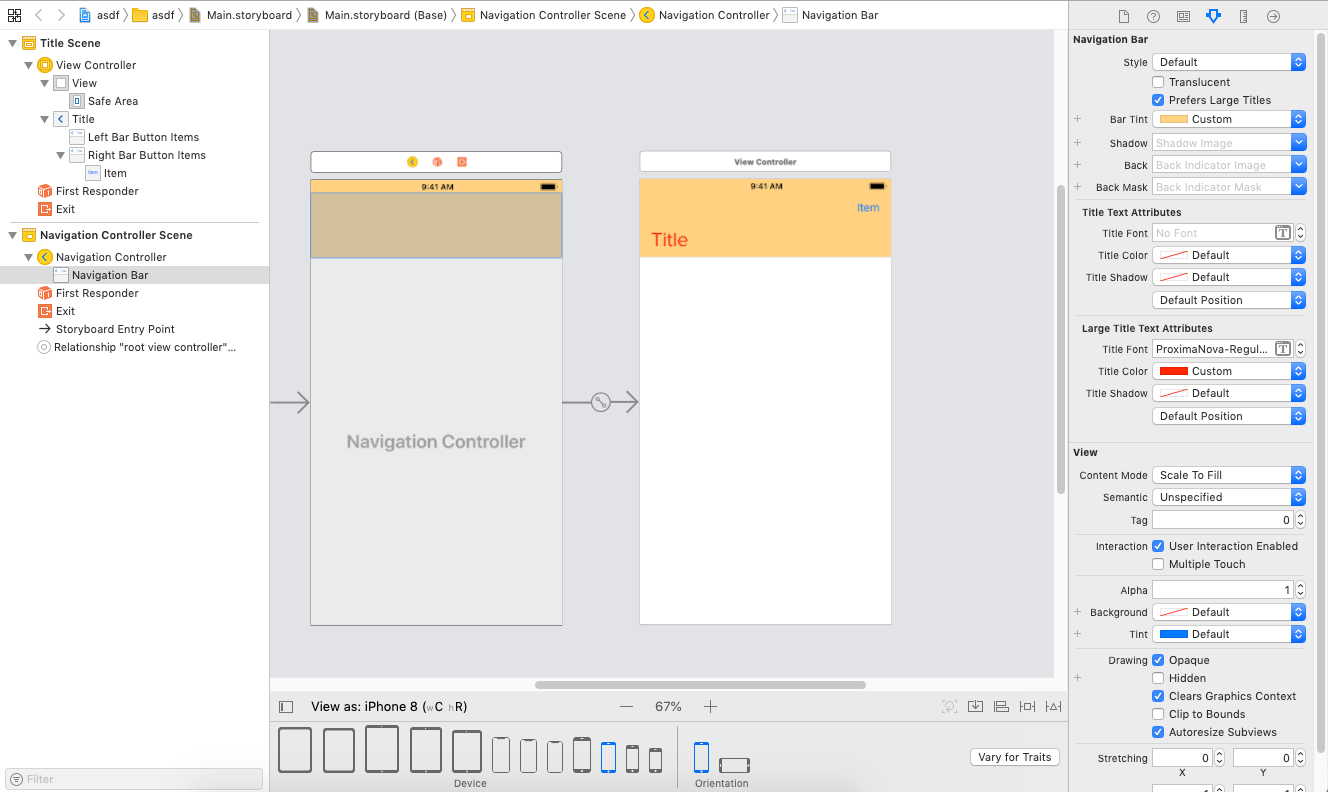Open the Shadow Image dropdown
Screen dimensions: 1328x792
[x=1229, y=143]
